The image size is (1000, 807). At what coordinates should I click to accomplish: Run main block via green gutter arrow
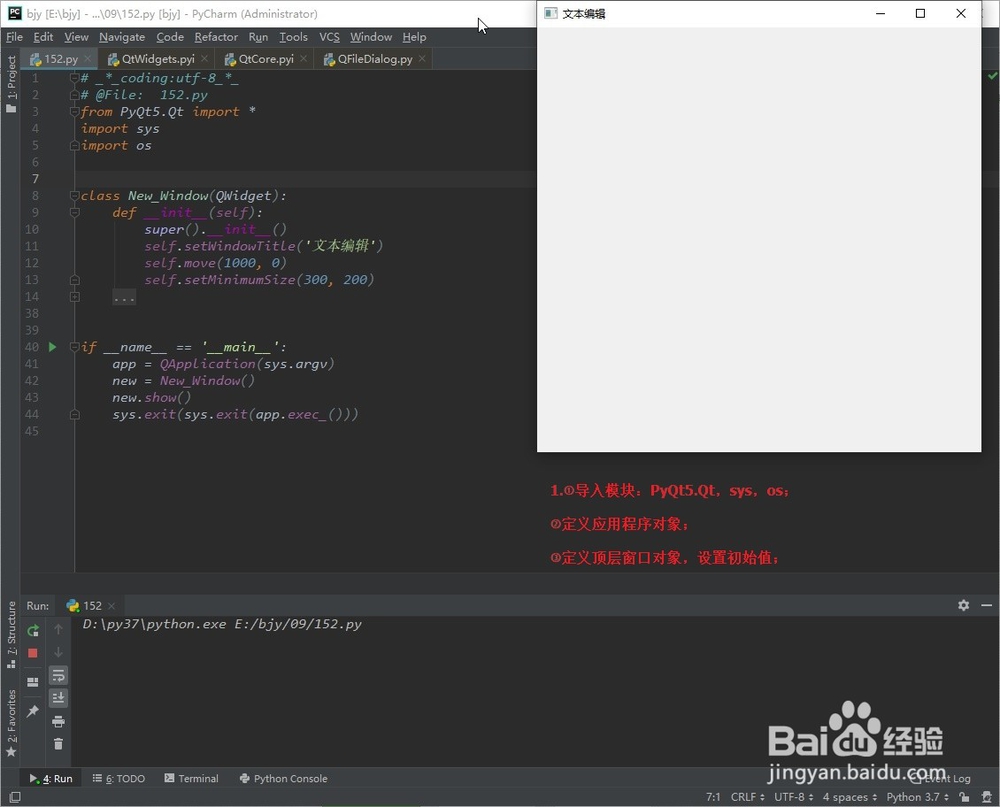click(x=52, y=347)
